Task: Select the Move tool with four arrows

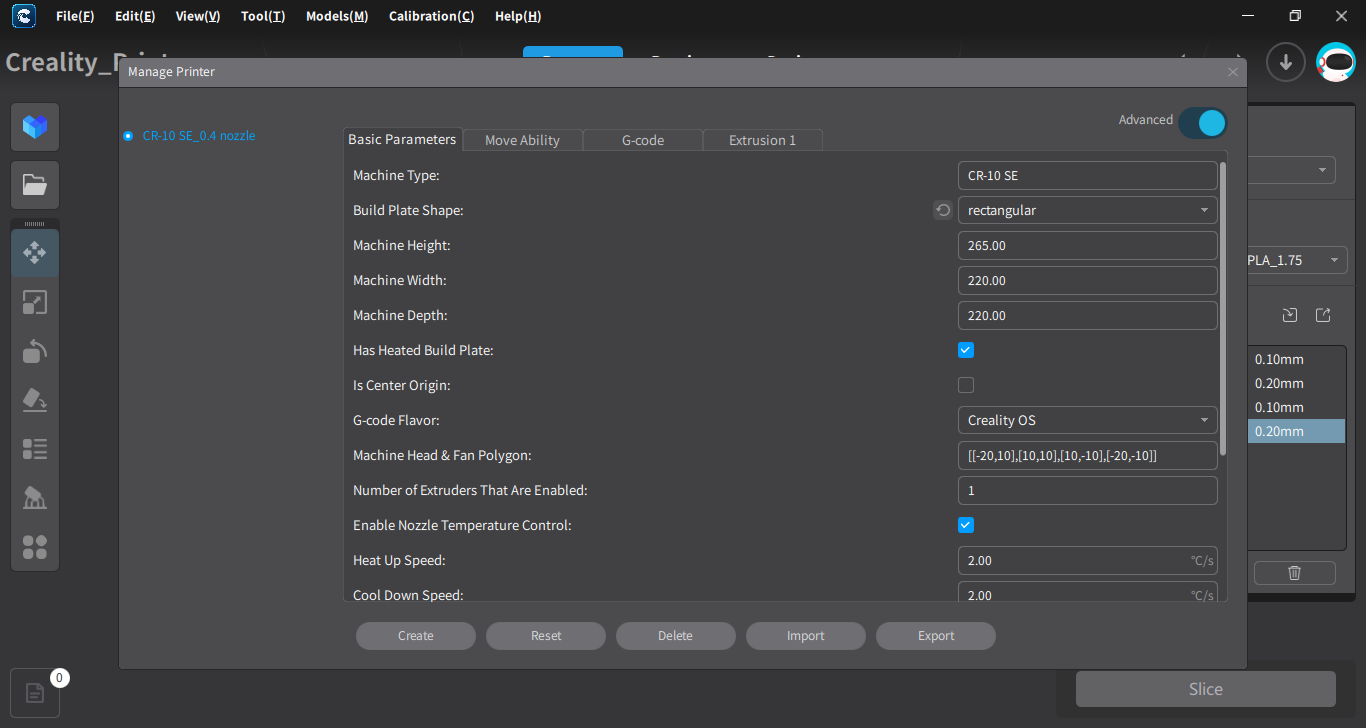Action: tap(35, 253)
